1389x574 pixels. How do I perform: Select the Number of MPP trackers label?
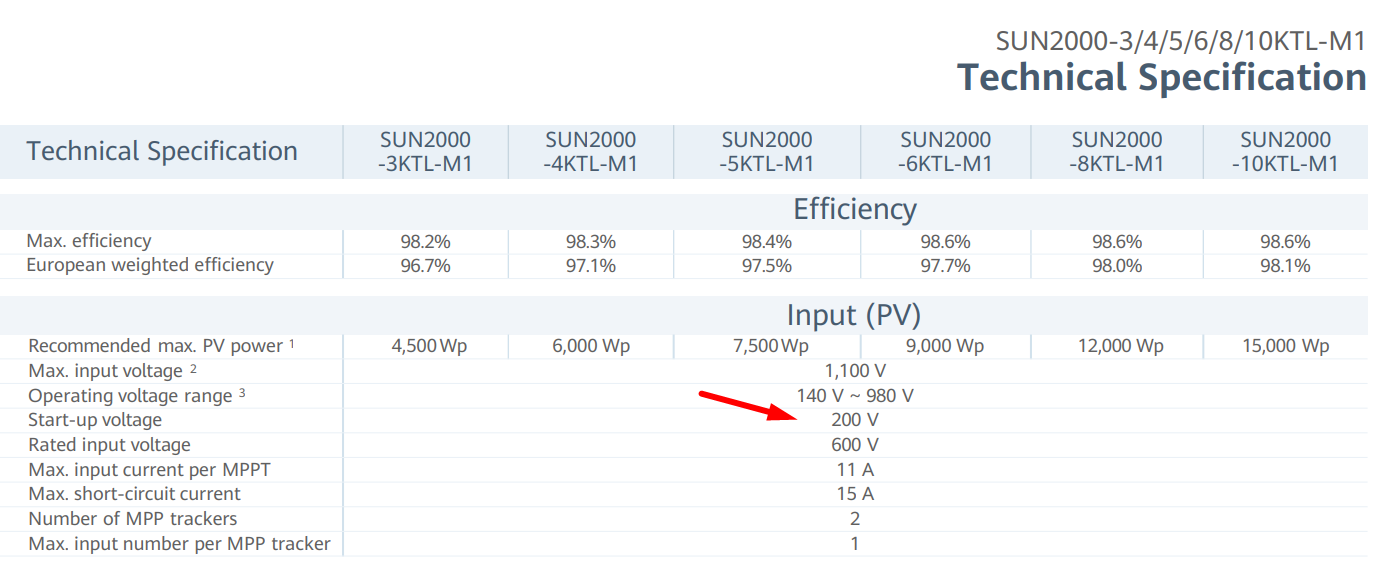(x=133, y=519)
